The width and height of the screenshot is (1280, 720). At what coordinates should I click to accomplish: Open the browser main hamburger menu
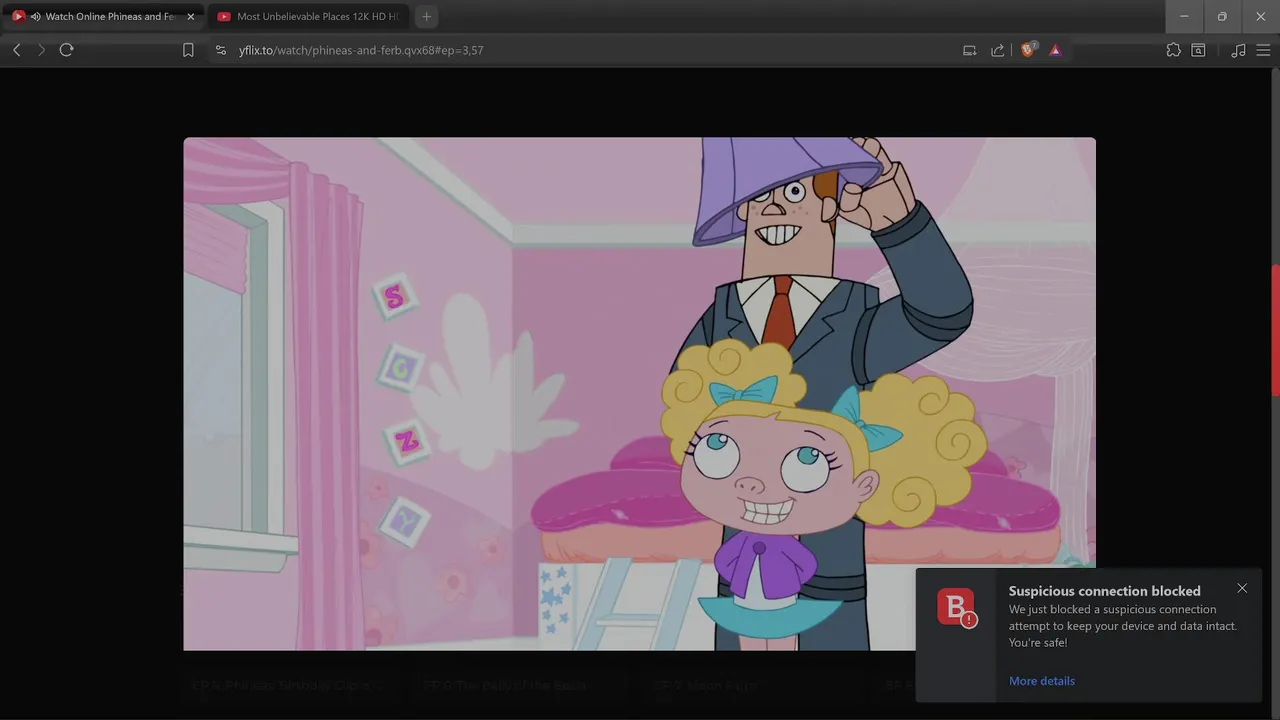1263,50
